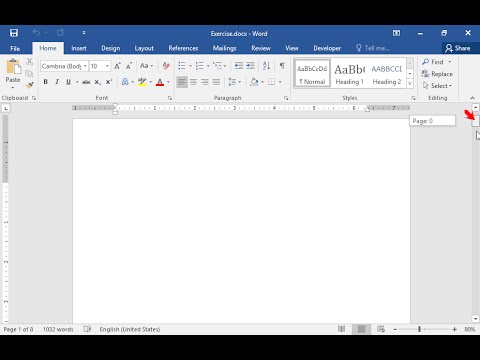This screenshot has width=480, height=360.
Task: Toggle bold formatting
Action: (46, 82)
